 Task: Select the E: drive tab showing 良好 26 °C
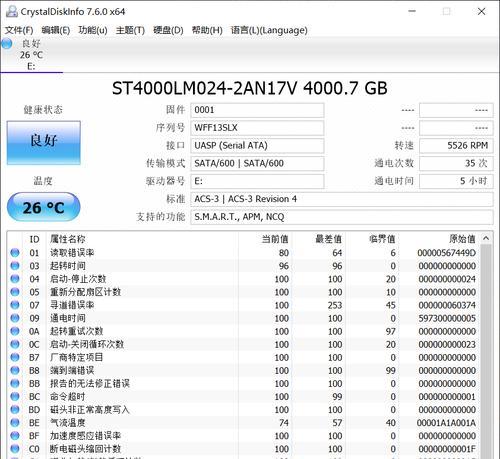pos(31,55)
